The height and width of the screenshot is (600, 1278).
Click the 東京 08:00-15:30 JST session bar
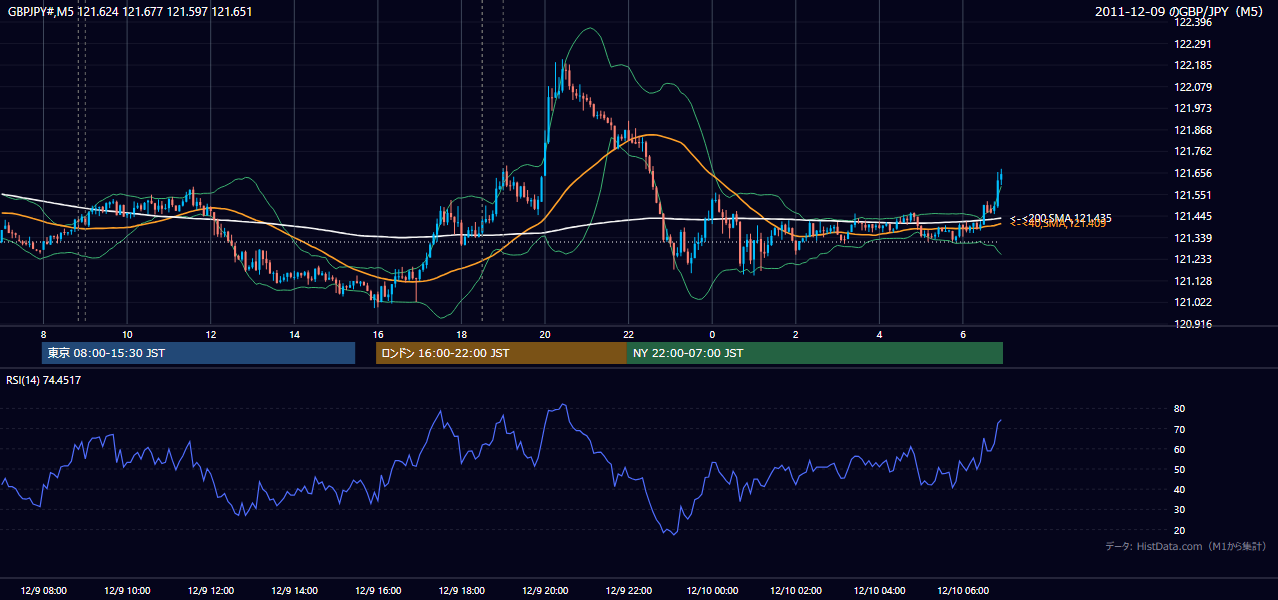pyautogui.click(x=198, y=353)
